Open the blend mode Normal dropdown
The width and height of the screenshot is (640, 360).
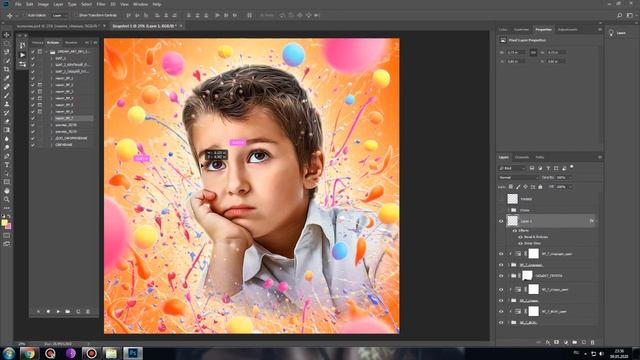tap(518, 178)
